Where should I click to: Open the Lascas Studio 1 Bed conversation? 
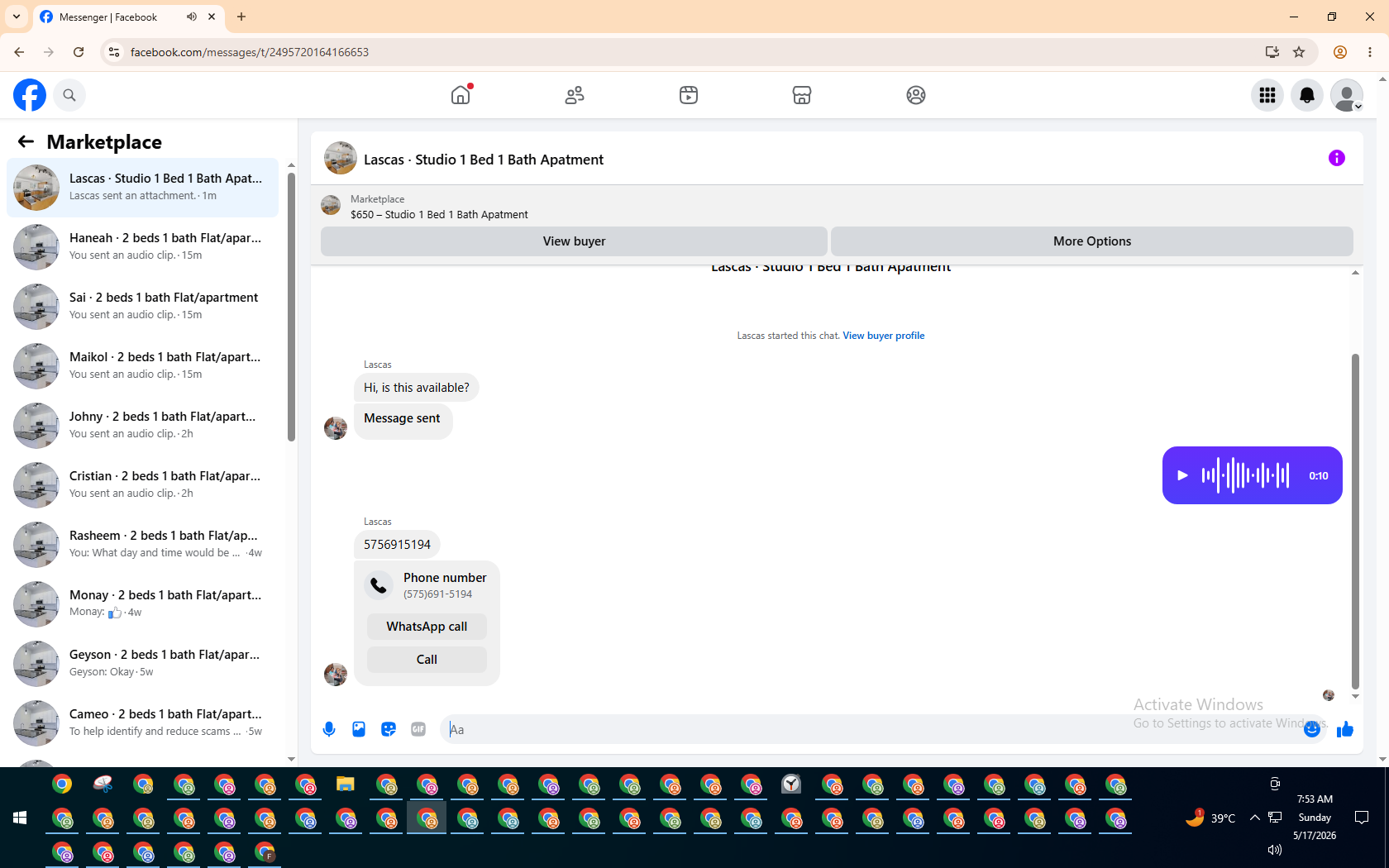click(142, 188)
